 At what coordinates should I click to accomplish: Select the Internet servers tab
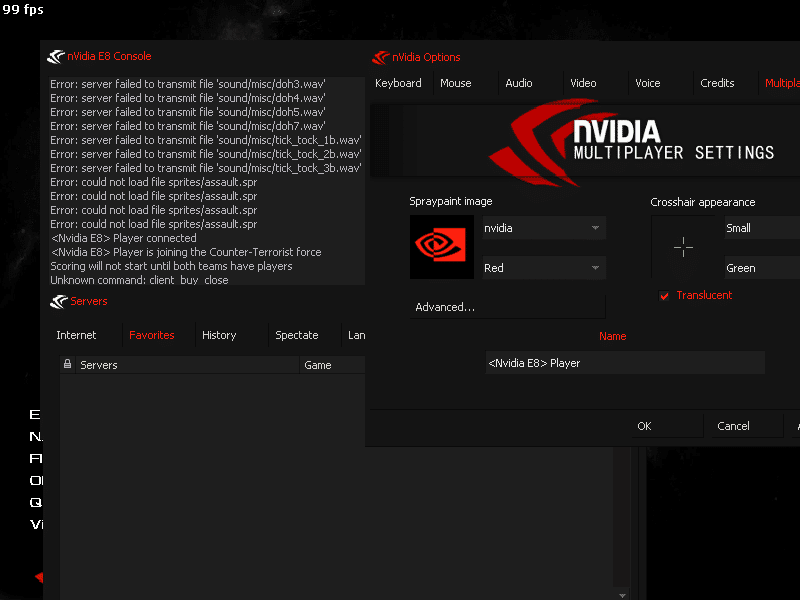[76, 335]
